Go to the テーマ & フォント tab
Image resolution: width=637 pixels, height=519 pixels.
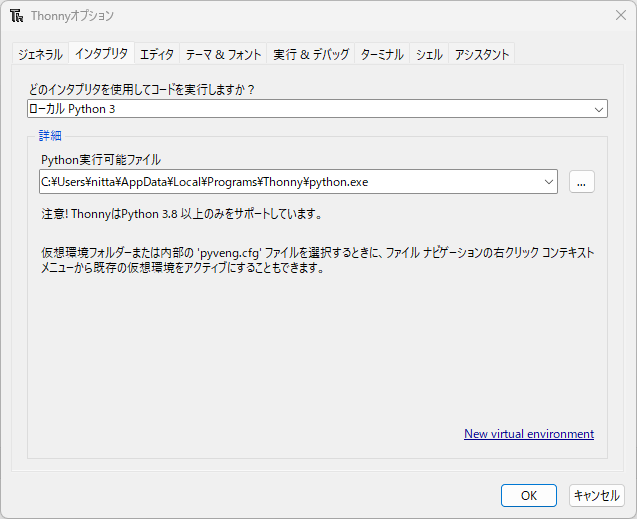(x=223, y=54)
